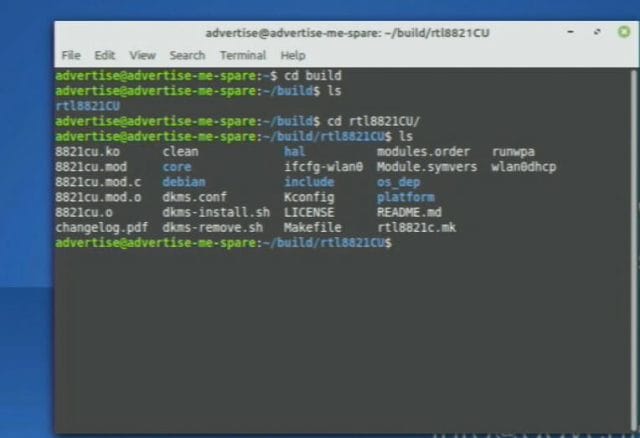Click the platform directory name
The height and width of the screenshot is (438, 640).
click(406, 198)
